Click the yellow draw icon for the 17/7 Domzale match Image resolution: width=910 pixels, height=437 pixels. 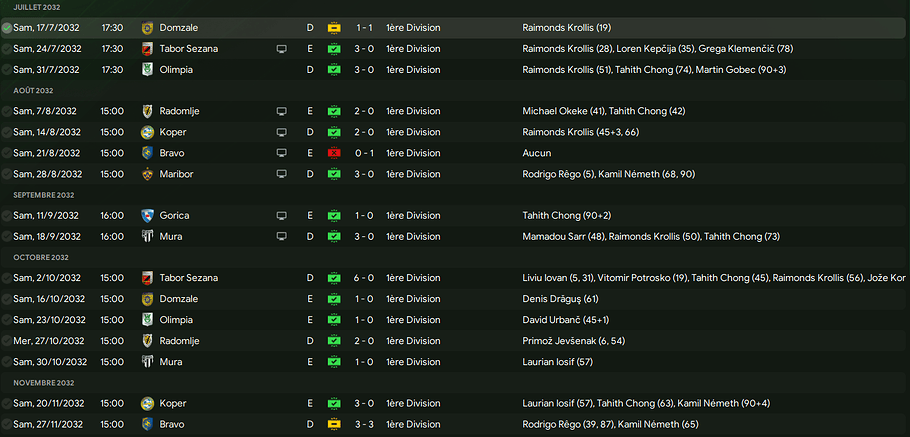[x=334, y=28]
